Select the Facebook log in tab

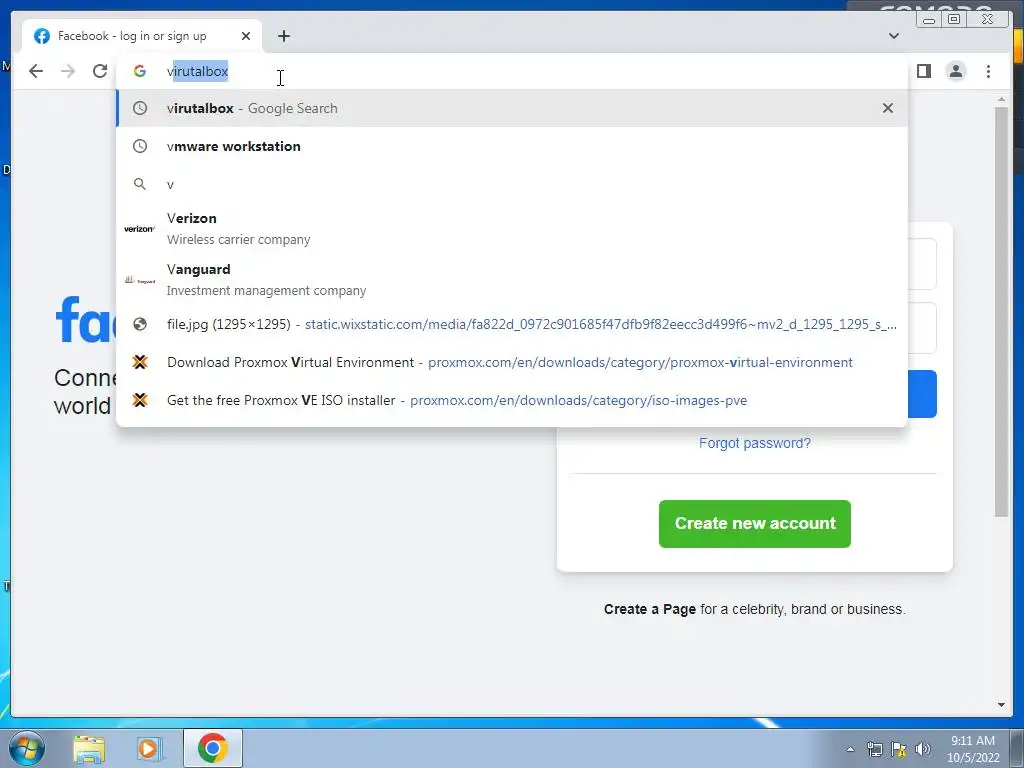tap(142, 36)
